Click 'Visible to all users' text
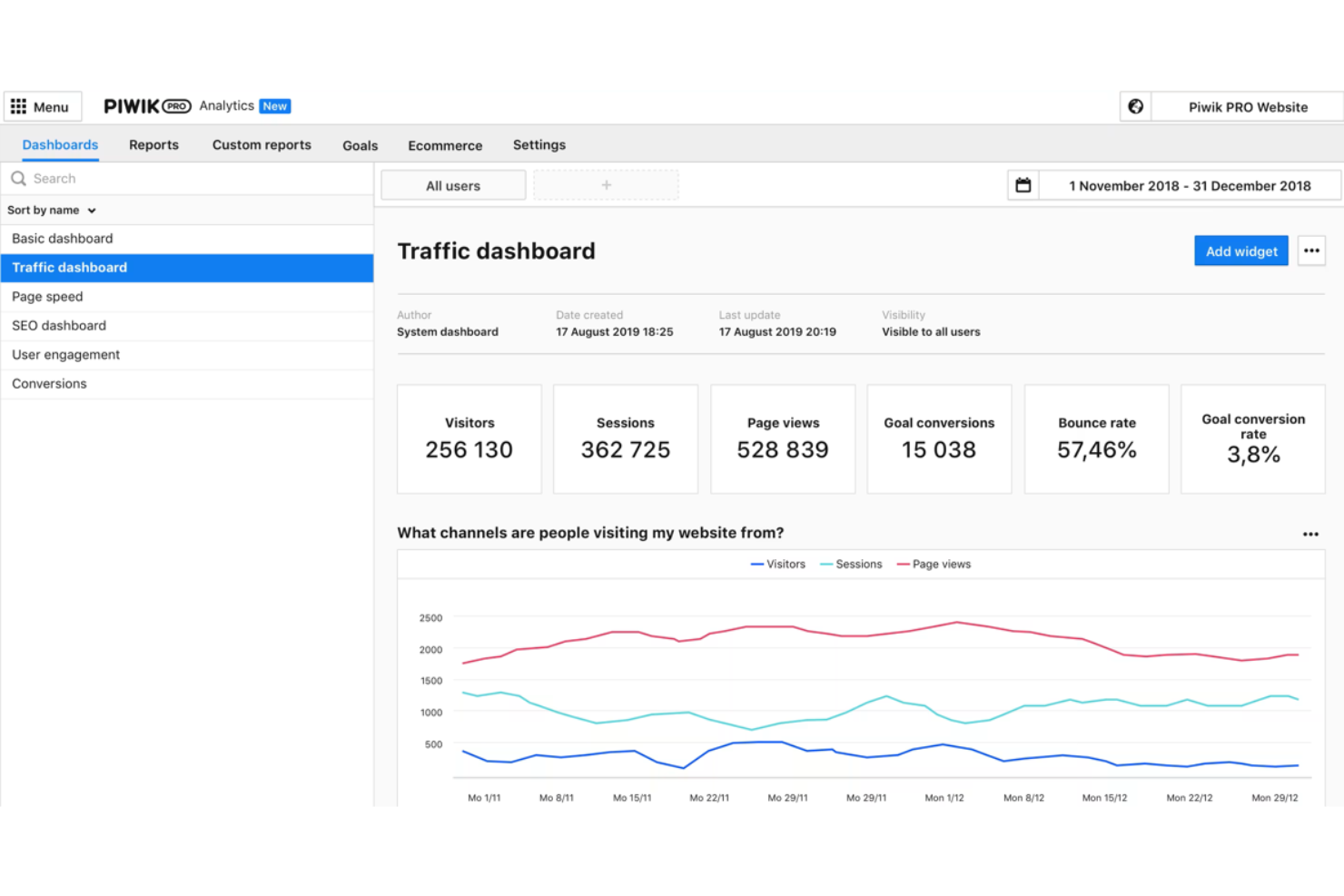 931,332
